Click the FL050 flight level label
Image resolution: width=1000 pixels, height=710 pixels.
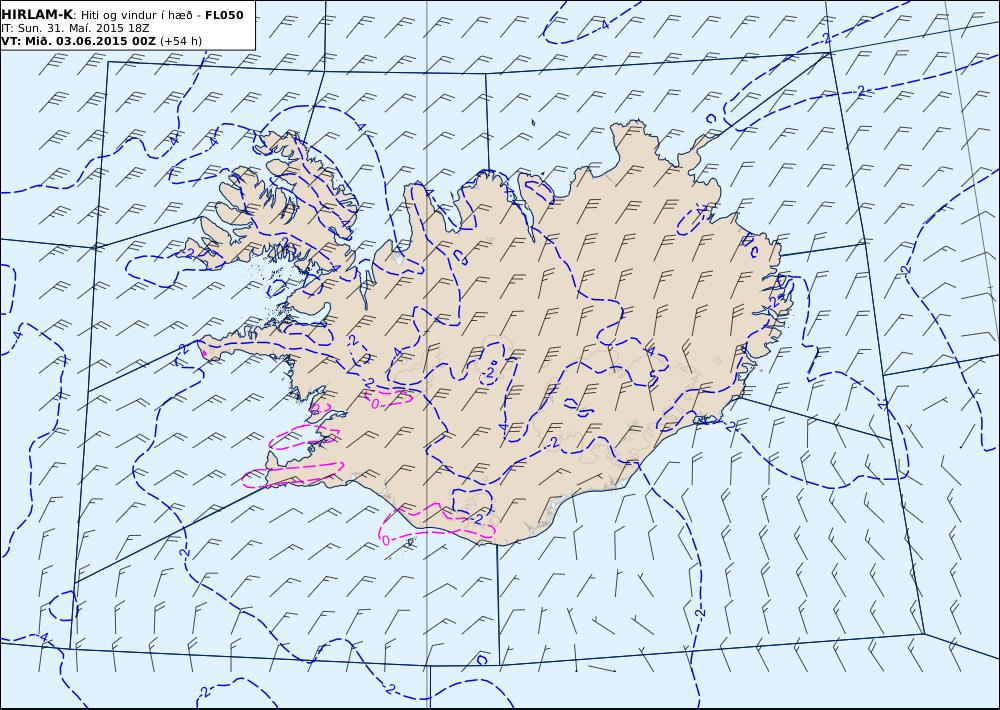pos(224,15)
